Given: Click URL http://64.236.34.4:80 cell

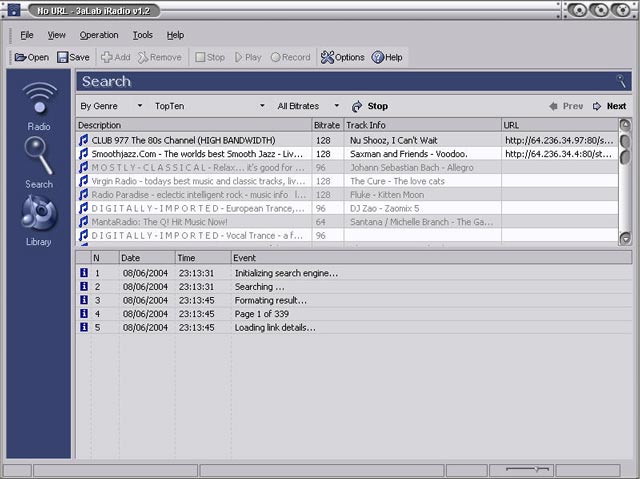Looking at the screenshot, I should click(559, 154).
